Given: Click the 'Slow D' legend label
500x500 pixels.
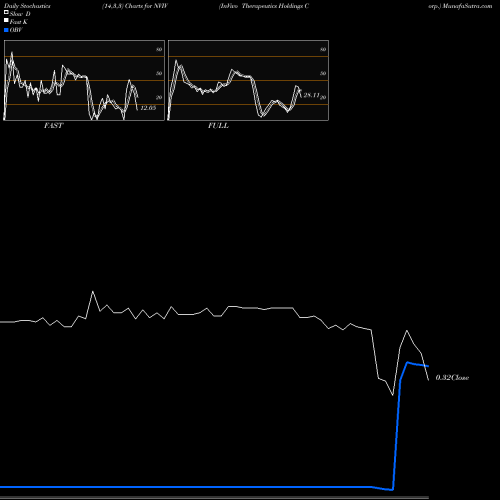Looking at the screenshot, I should 20,14.
